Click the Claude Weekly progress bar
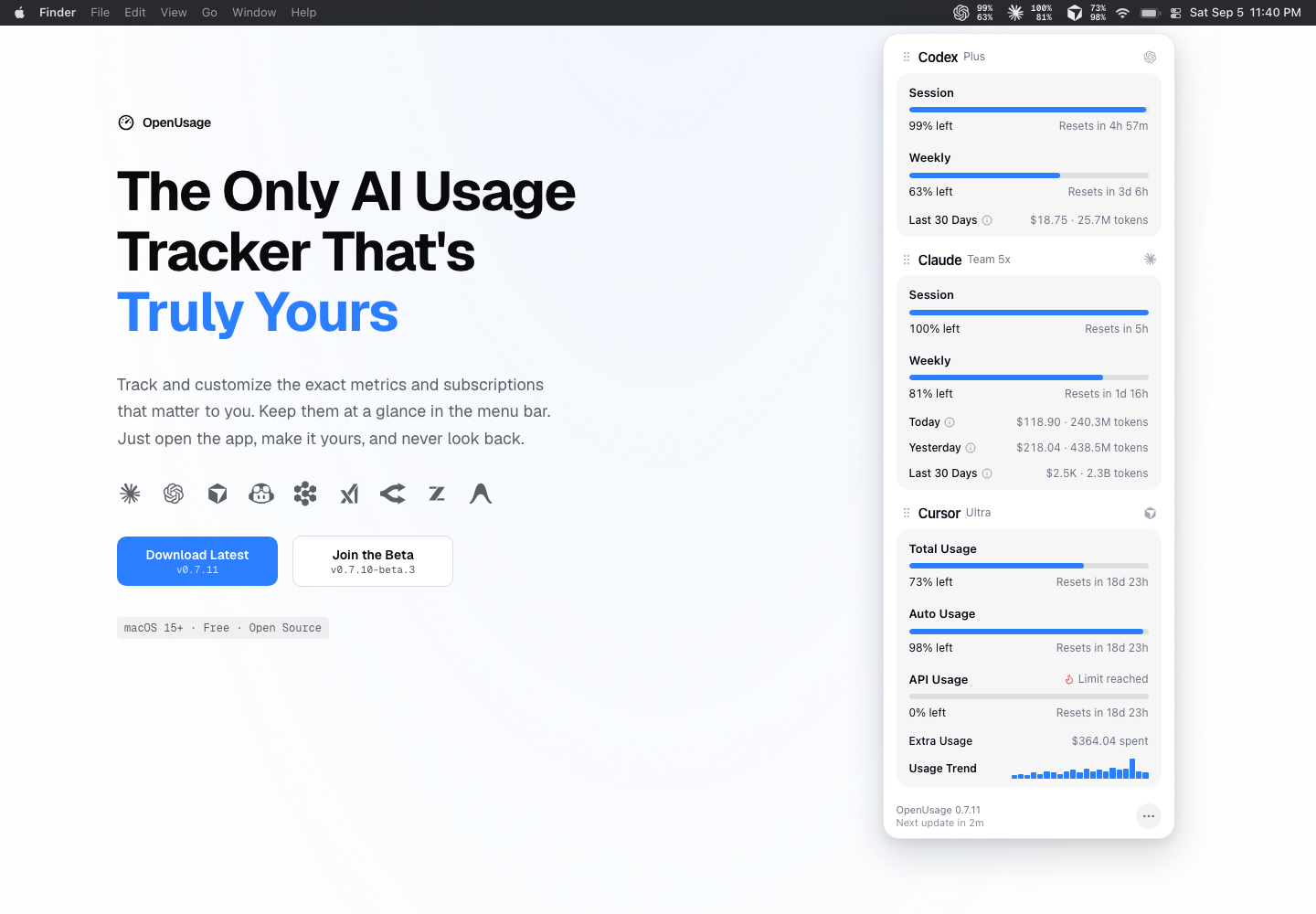Image resolution: width=1316 pixels, height=914 pixels. point(1029,377)
